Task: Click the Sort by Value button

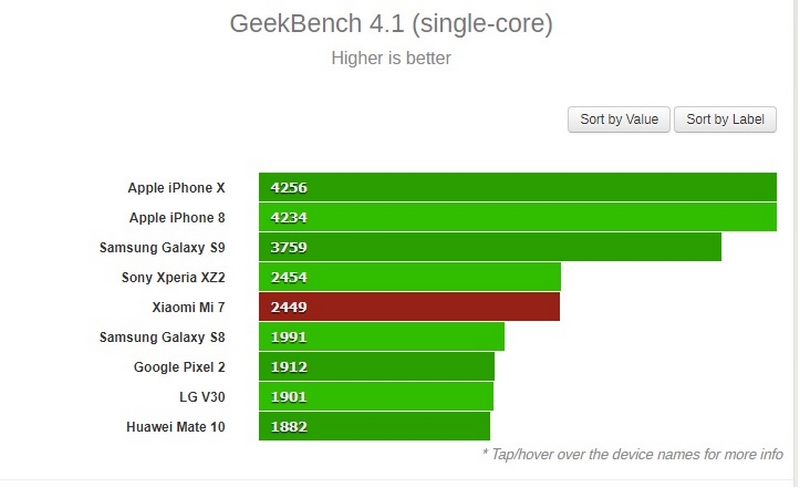Action: [619, 120]
